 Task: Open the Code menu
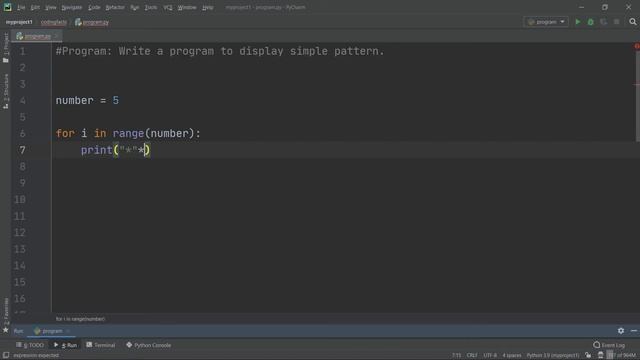94,7
